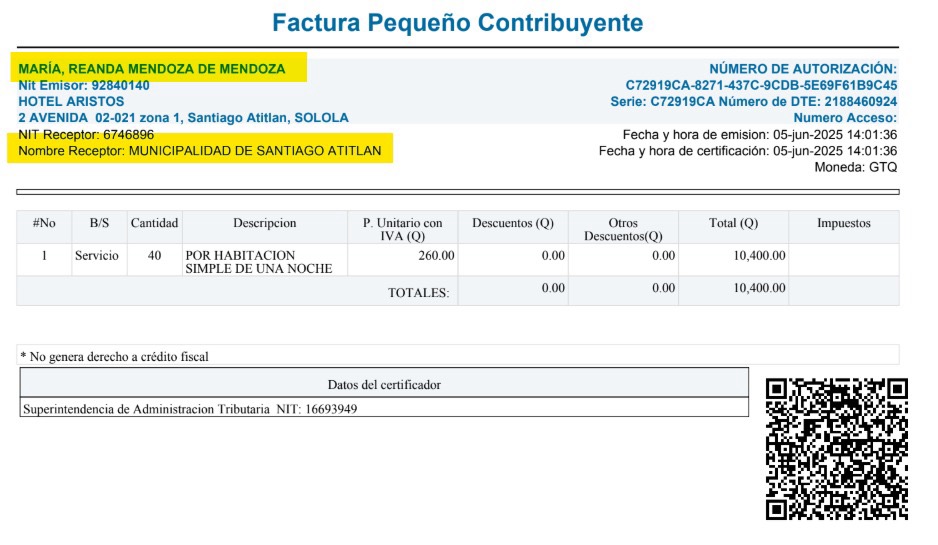This screenshot has height=545, width=938.
Task: Click the Impuestos column header
Action: 843,223
